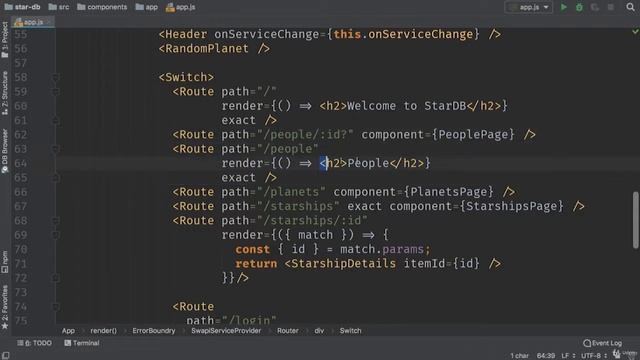Collapse the Switch block at line 58
The height and width of the screenshot is (360, 640).
[x=56, y=77]
